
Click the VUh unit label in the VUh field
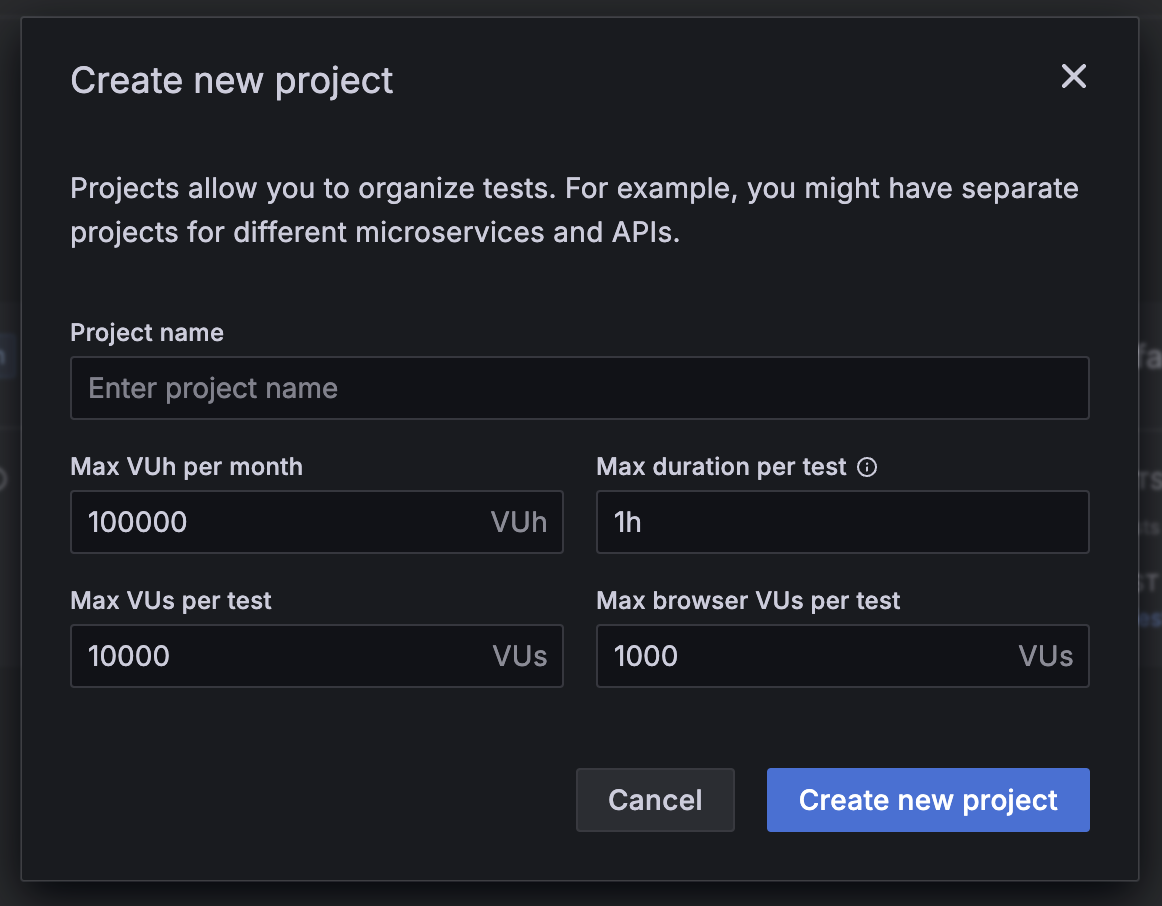(x=518, y=521)
